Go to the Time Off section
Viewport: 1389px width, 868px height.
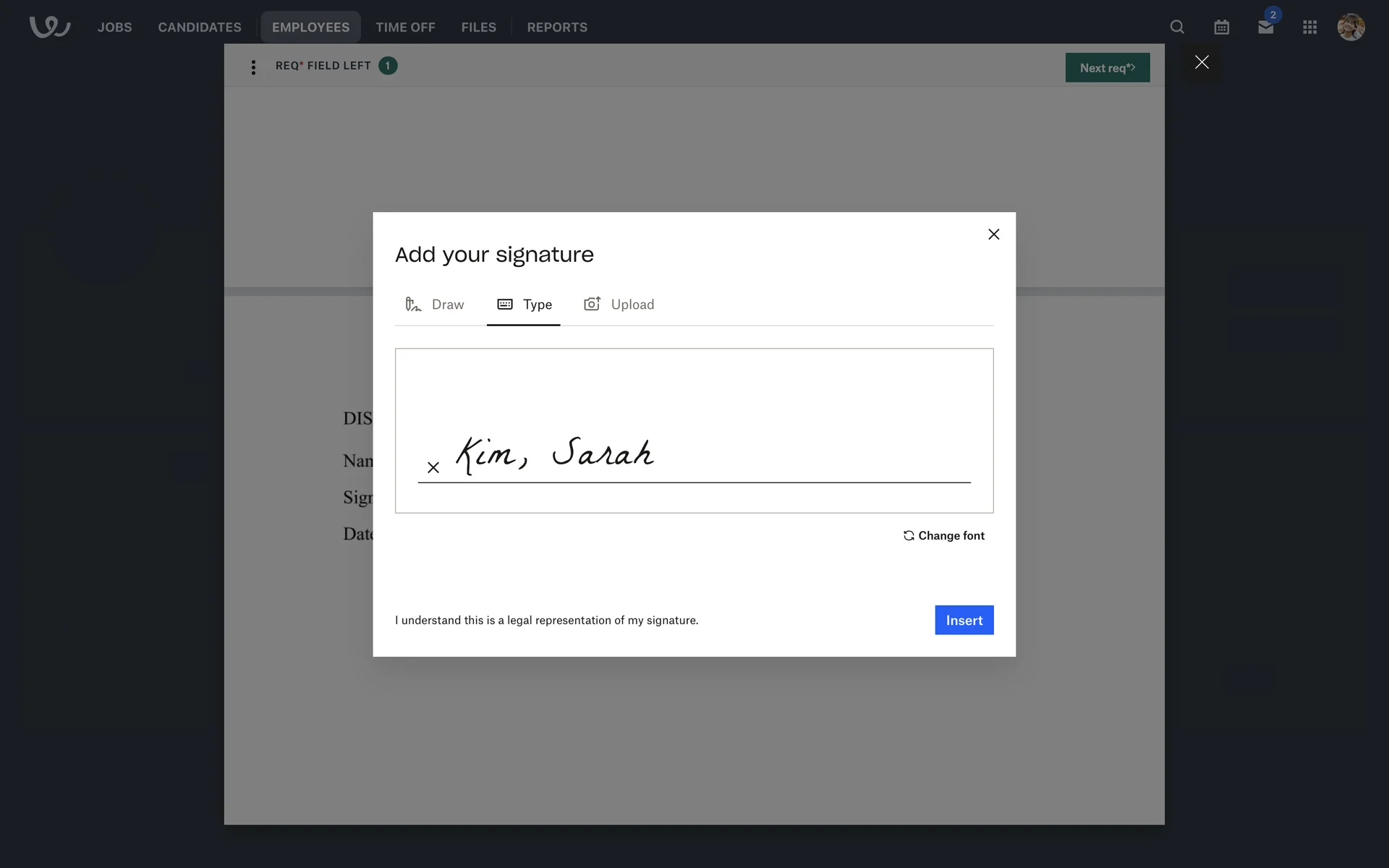point(405,27)
